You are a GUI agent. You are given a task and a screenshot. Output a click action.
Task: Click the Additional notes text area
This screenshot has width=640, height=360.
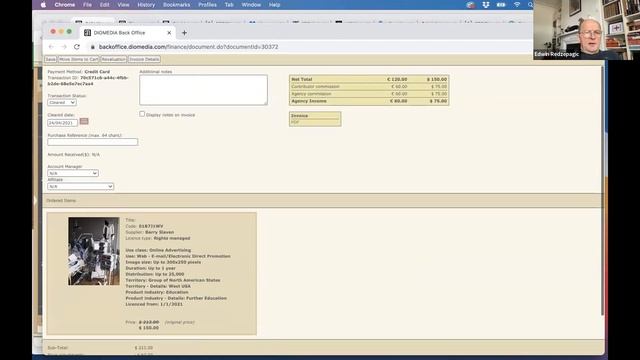tap(203, 90)
